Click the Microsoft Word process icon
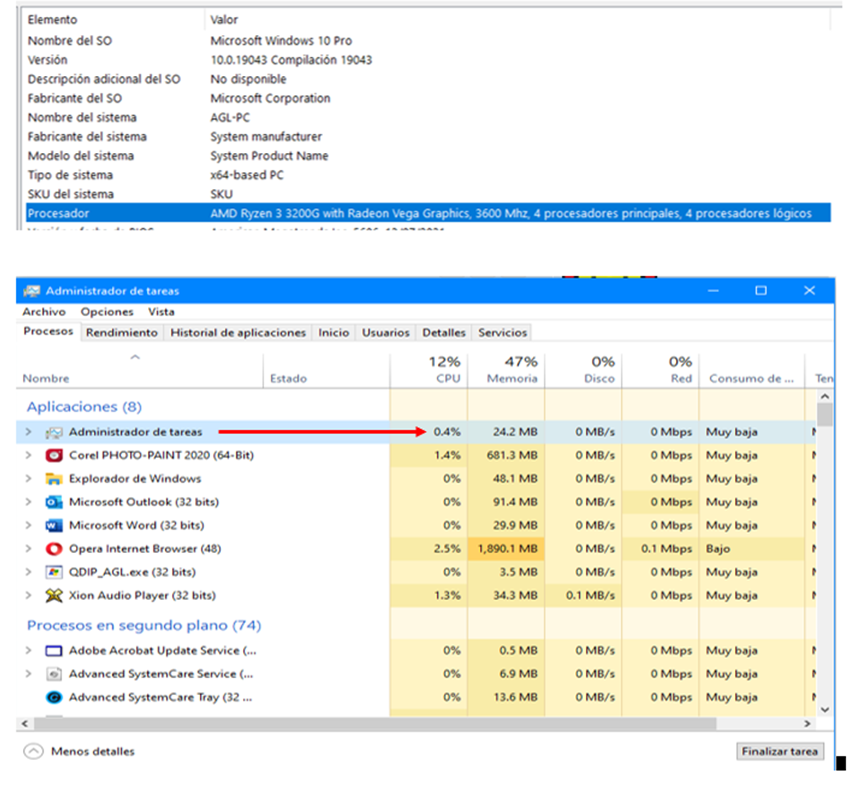This screenshot has width=854, height=788. [54, 526]
